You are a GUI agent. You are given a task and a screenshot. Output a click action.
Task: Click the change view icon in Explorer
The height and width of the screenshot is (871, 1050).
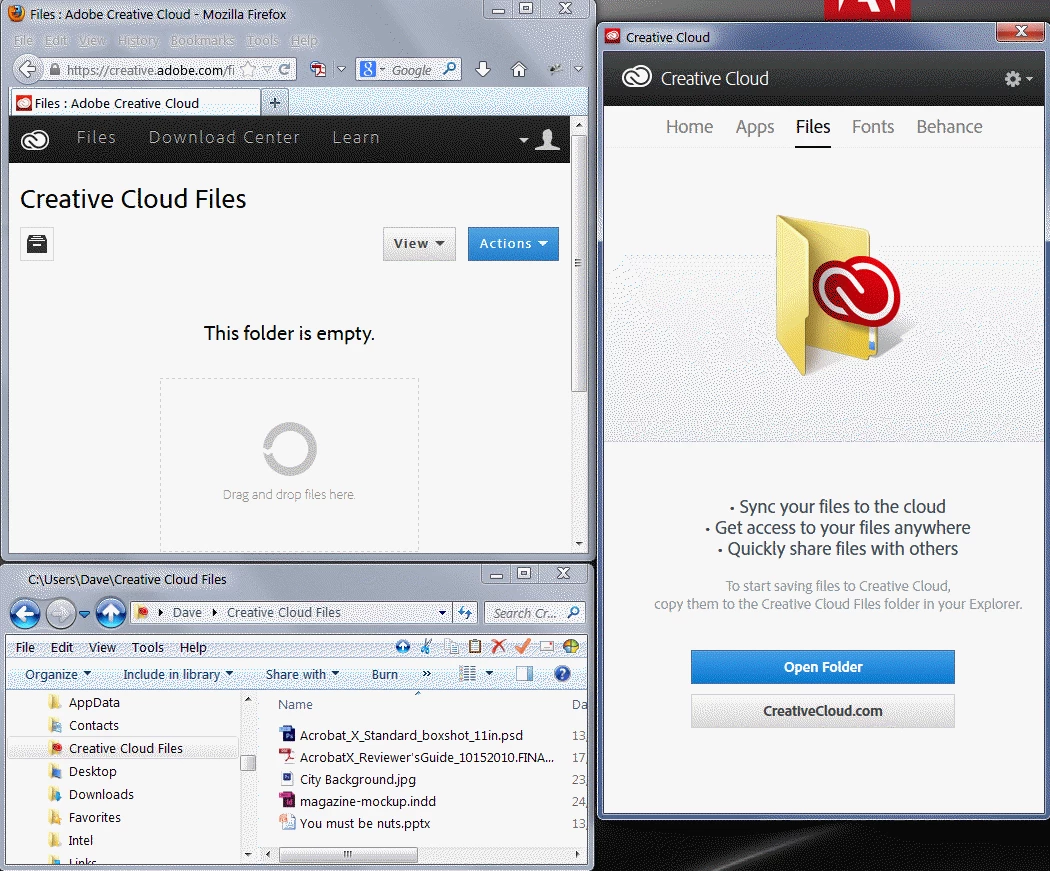point(467,674)
